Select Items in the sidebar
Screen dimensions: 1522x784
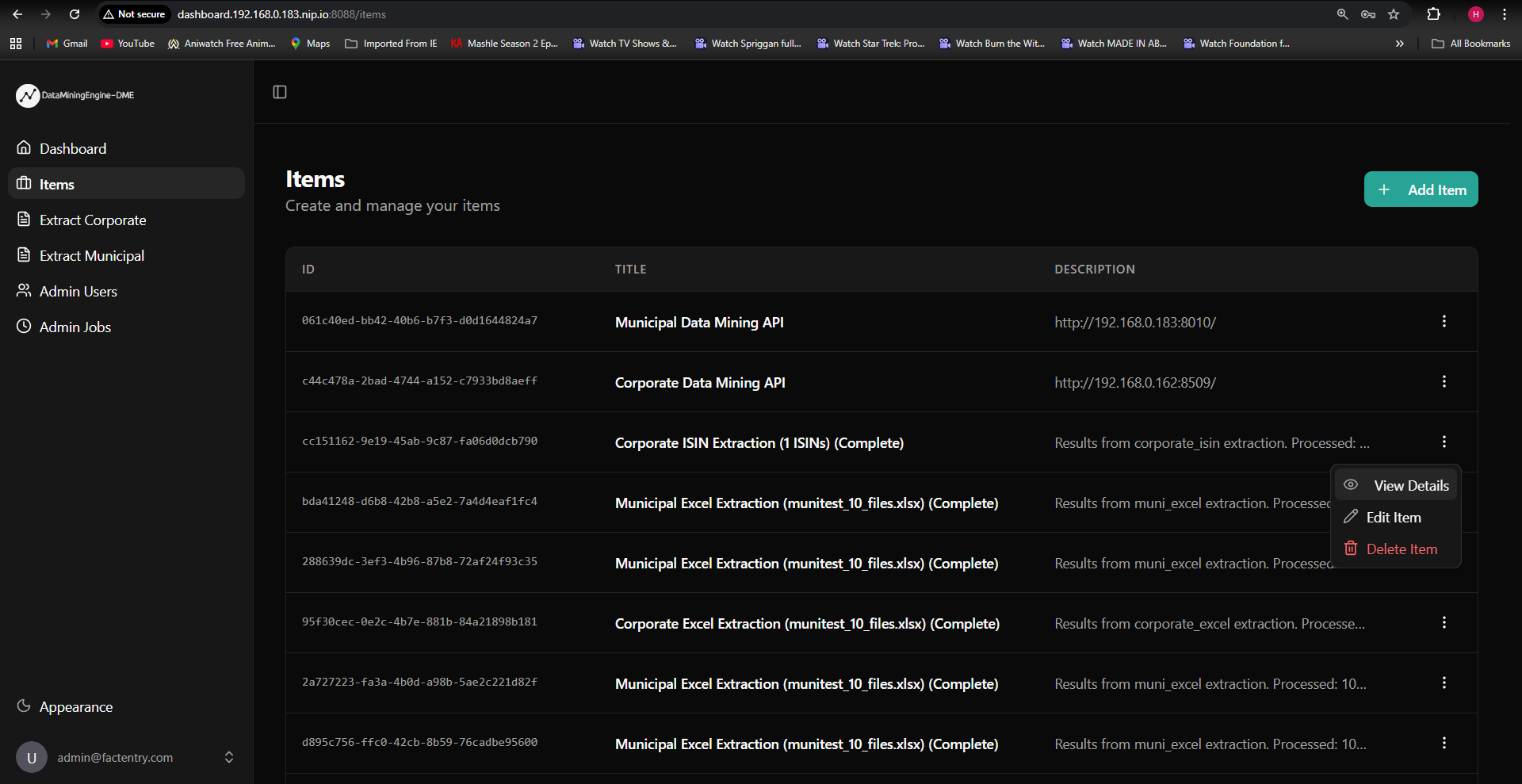[126, 184]
